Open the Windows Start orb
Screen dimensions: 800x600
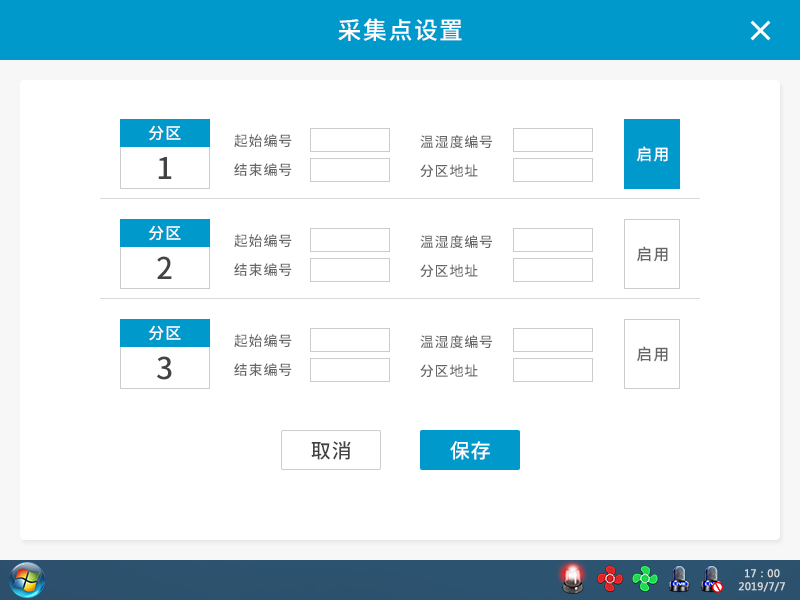click(x=27, y=580)
